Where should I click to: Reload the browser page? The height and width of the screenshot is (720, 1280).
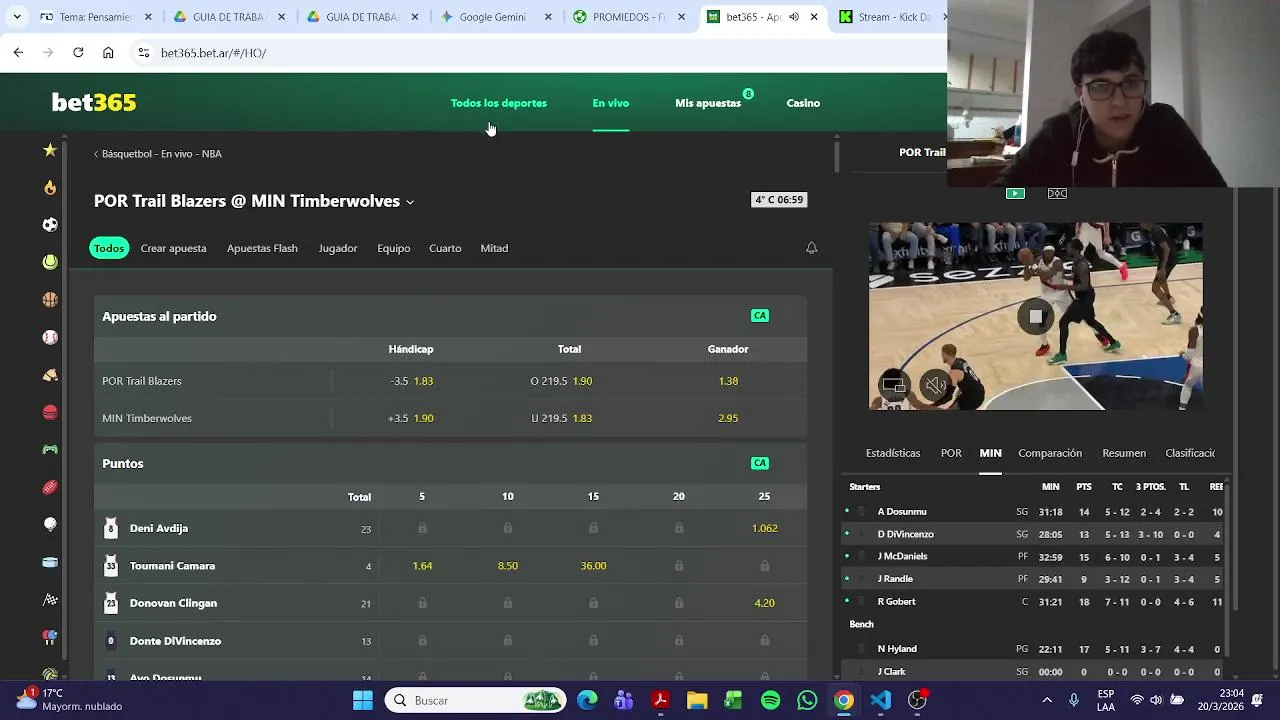tap(78, 53)
